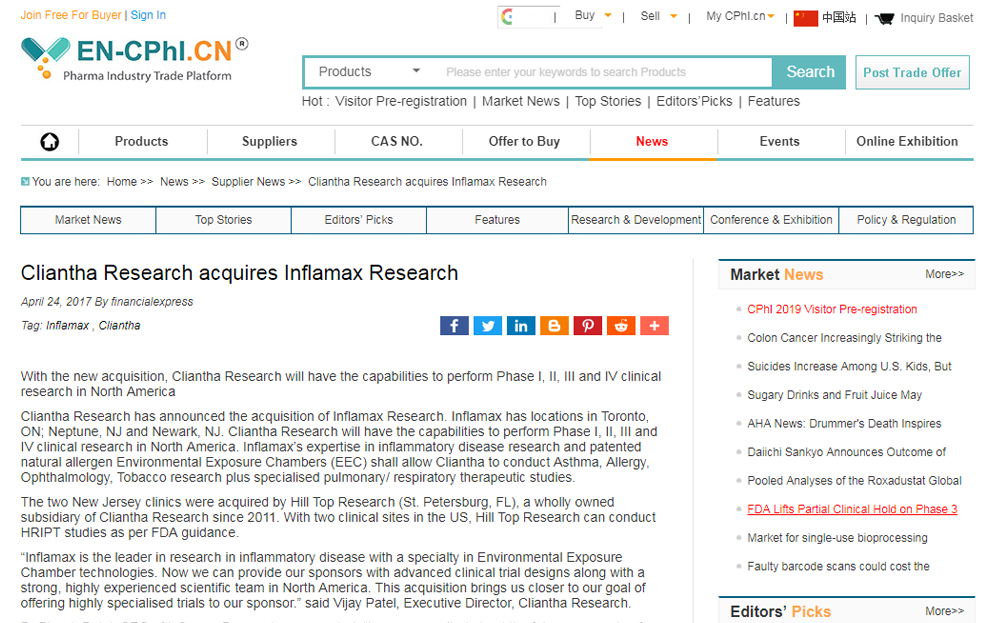The height and width of the screenshot is (623, 1000).
Task: Share article on Twitter
Action: tap(487, 326)
